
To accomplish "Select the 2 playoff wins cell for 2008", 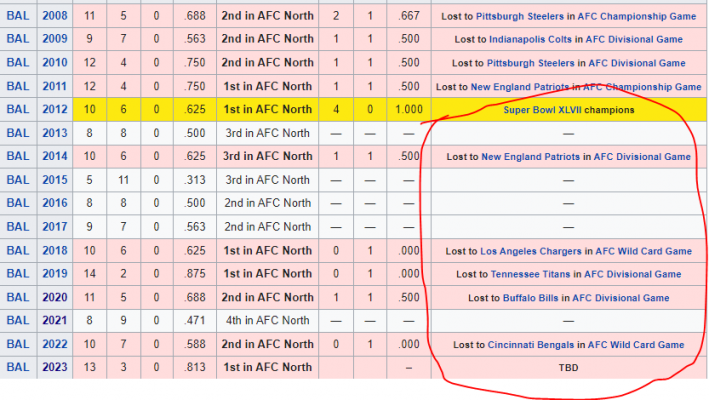I will (336, 16).
